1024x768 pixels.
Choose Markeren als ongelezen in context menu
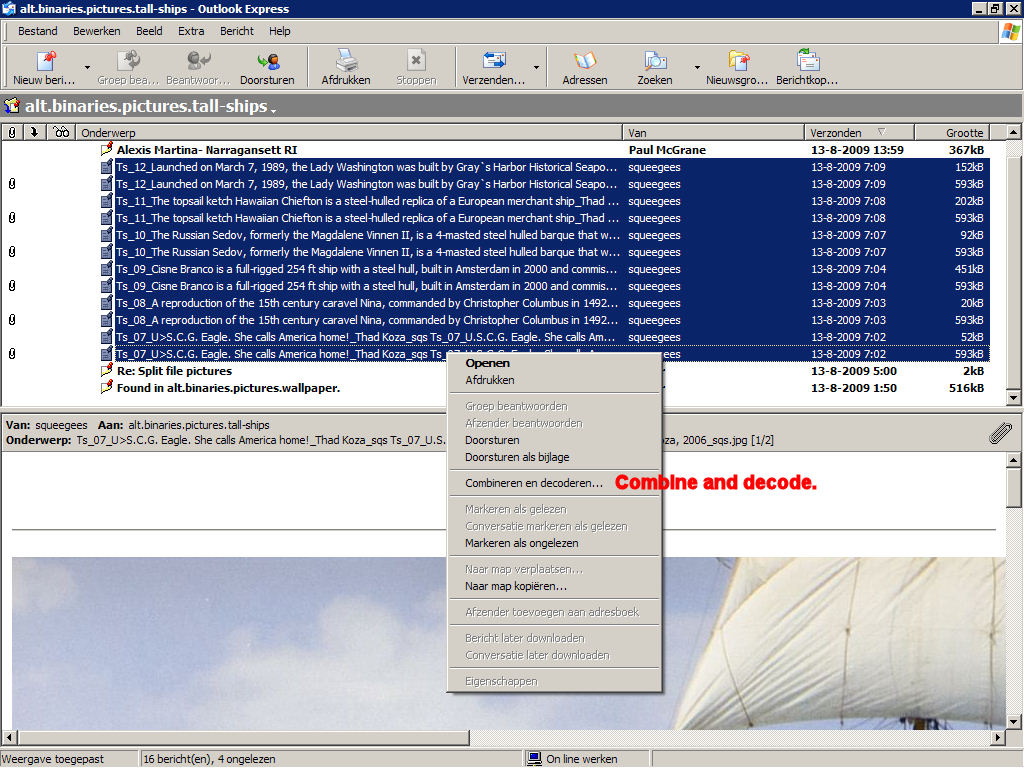(x=554, y=543)
